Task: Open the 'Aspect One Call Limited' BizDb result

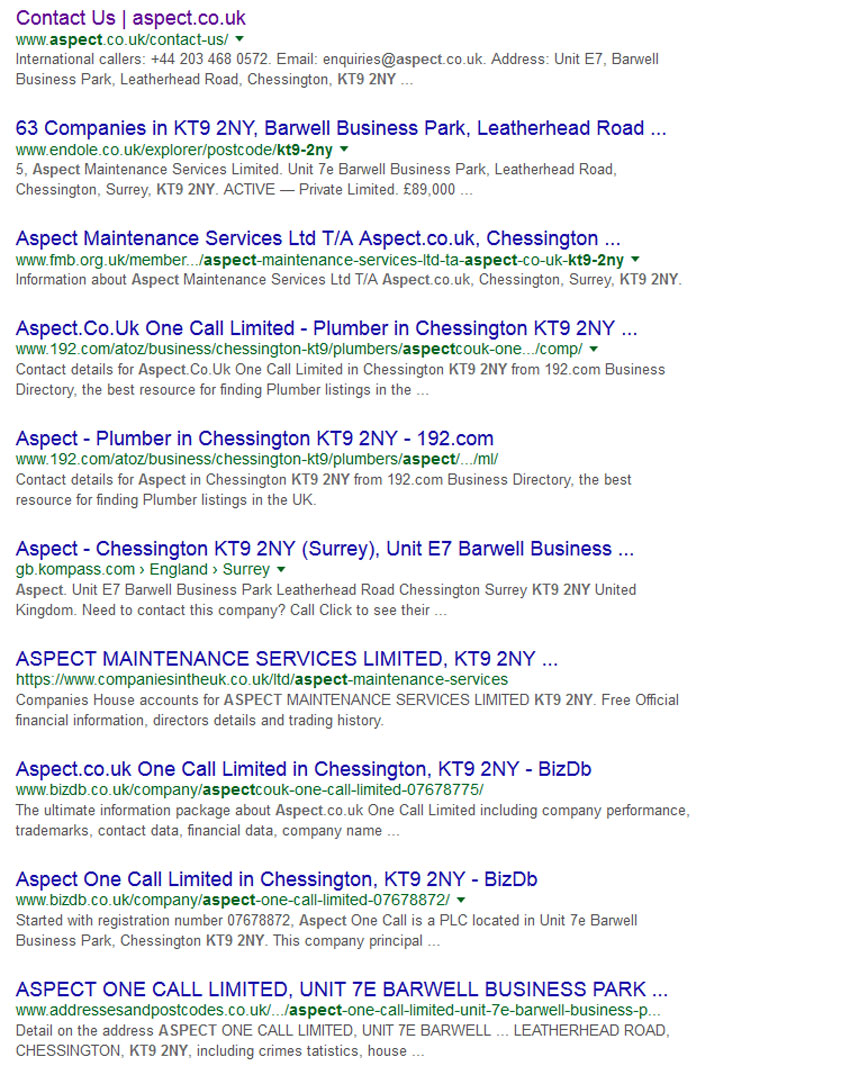Action: (276, 879)
